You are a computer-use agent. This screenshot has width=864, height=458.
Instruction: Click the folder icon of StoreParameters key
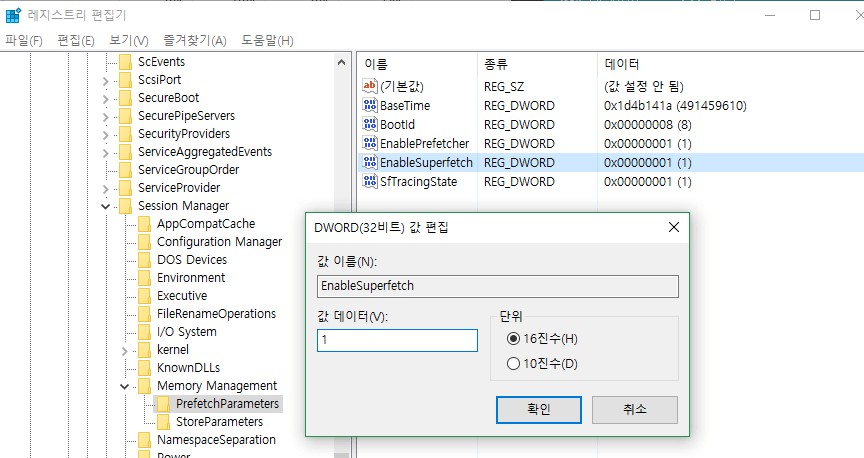pyautogui.click(x=164, y=422)
